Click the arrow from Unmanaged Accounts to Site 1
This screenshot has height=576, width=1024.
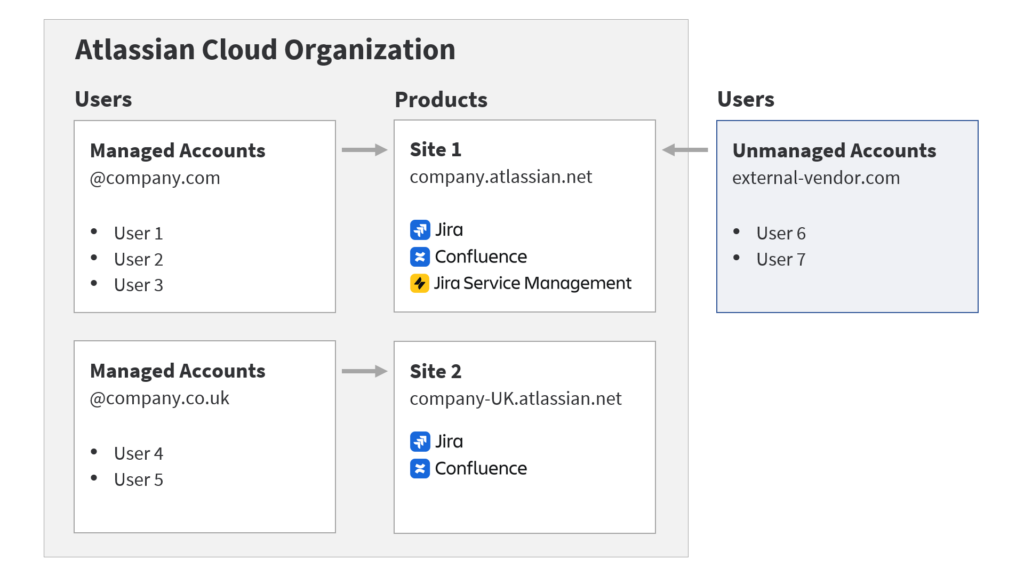pos(685,151)
